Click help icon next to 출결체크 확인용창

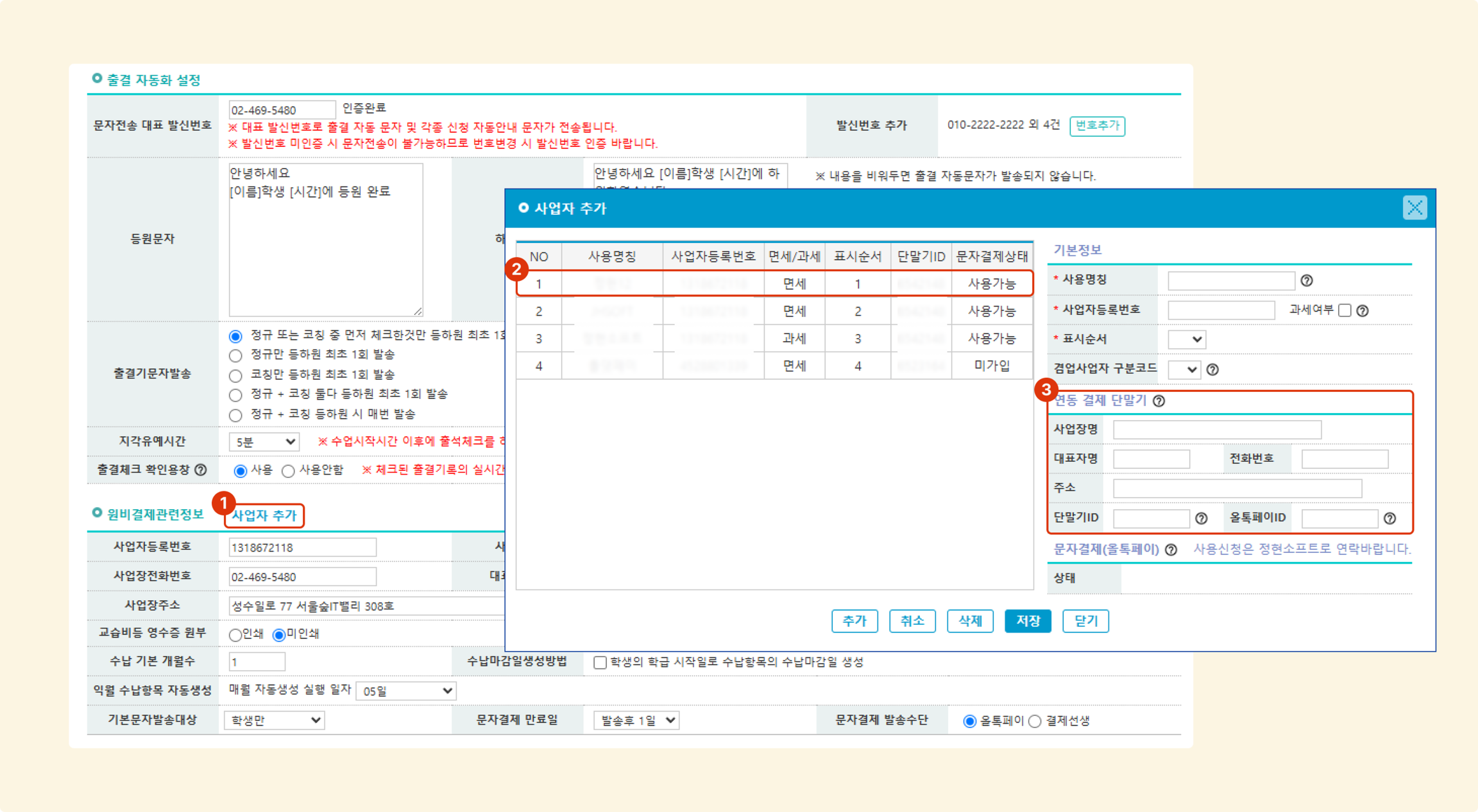click(x=200, y=470)
